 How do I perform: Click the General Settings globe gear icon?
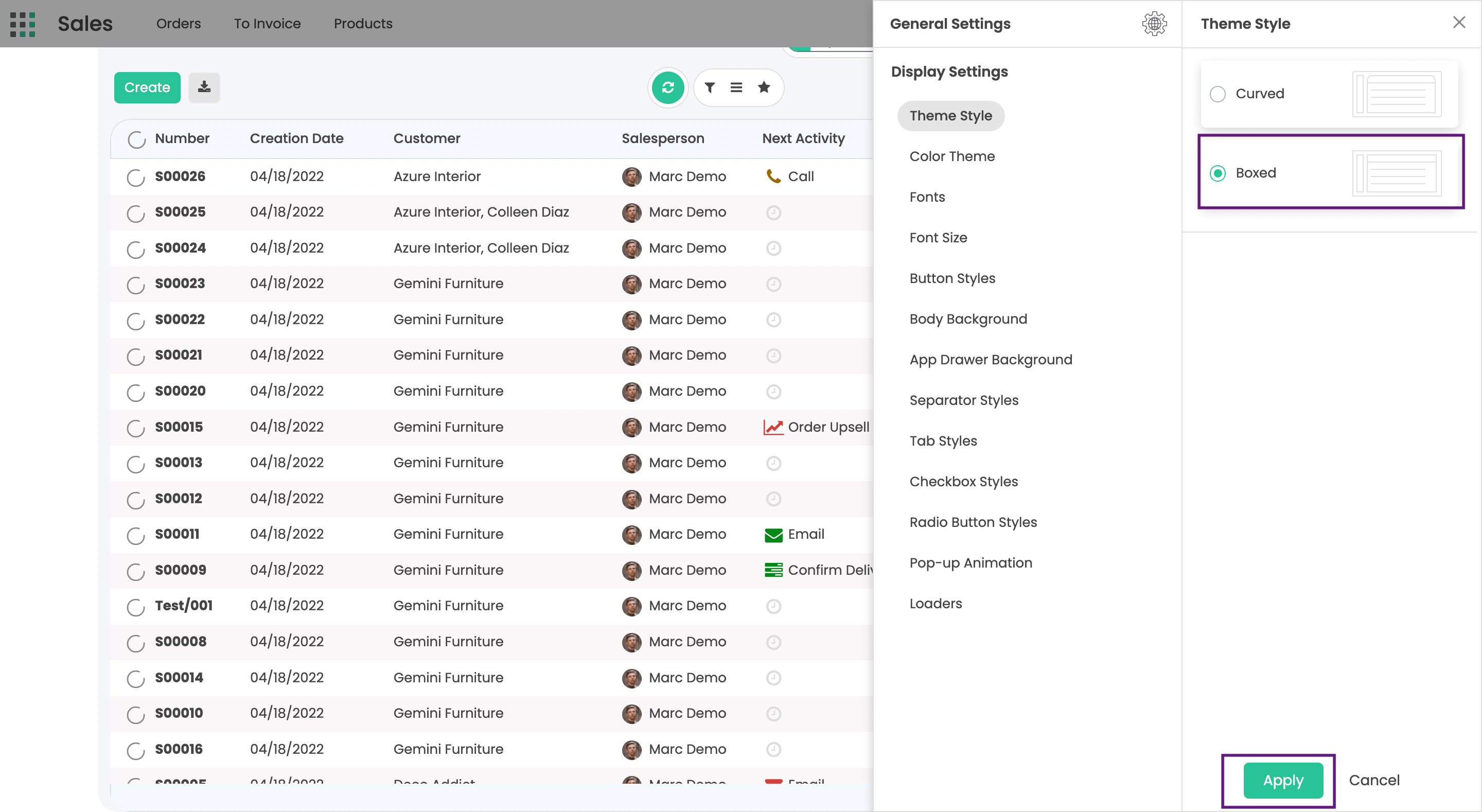(x=1154, y=24)
